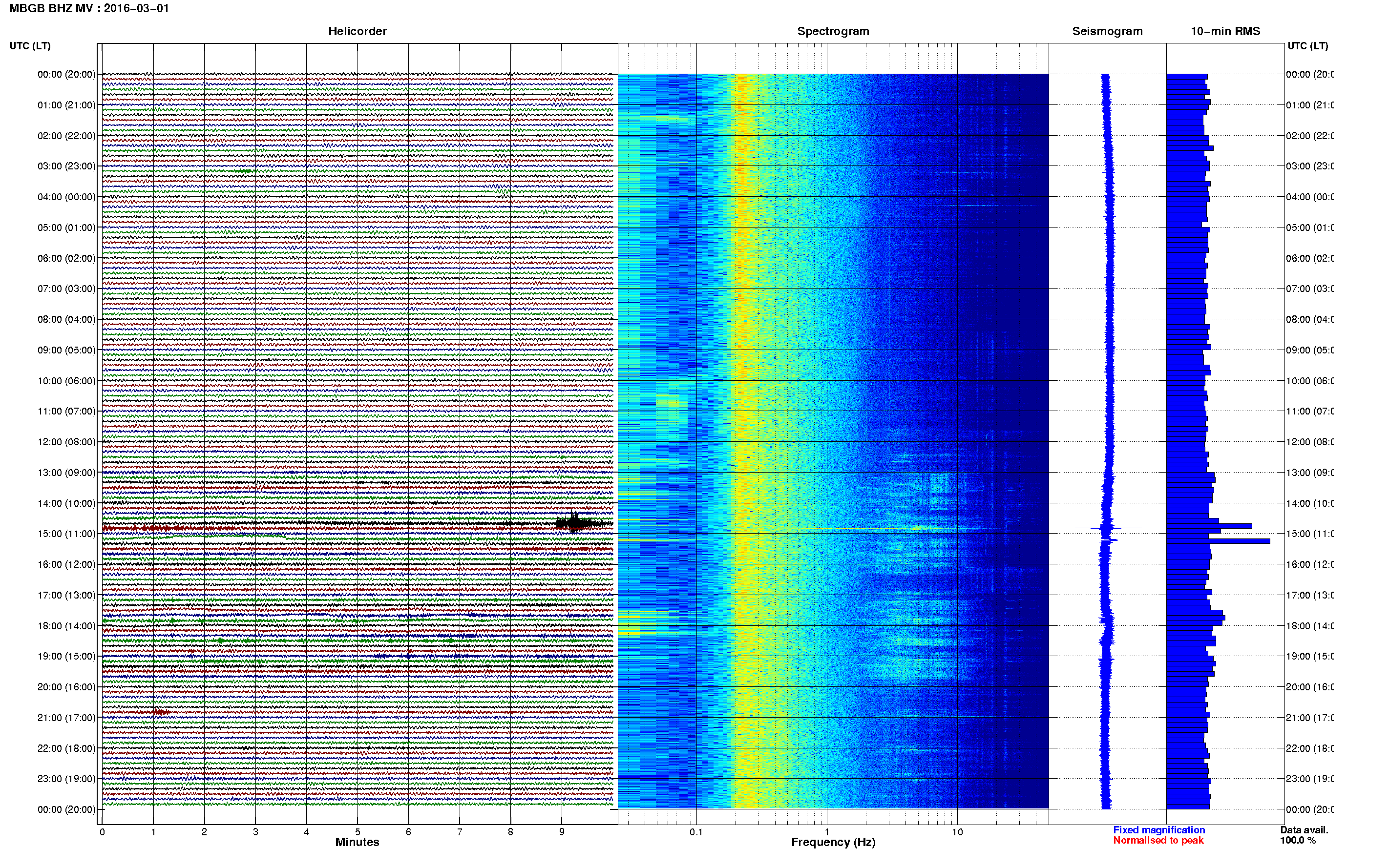Click the left 23:00 (19:00) time label
1389x868 pixels.
tap(66, 779)
